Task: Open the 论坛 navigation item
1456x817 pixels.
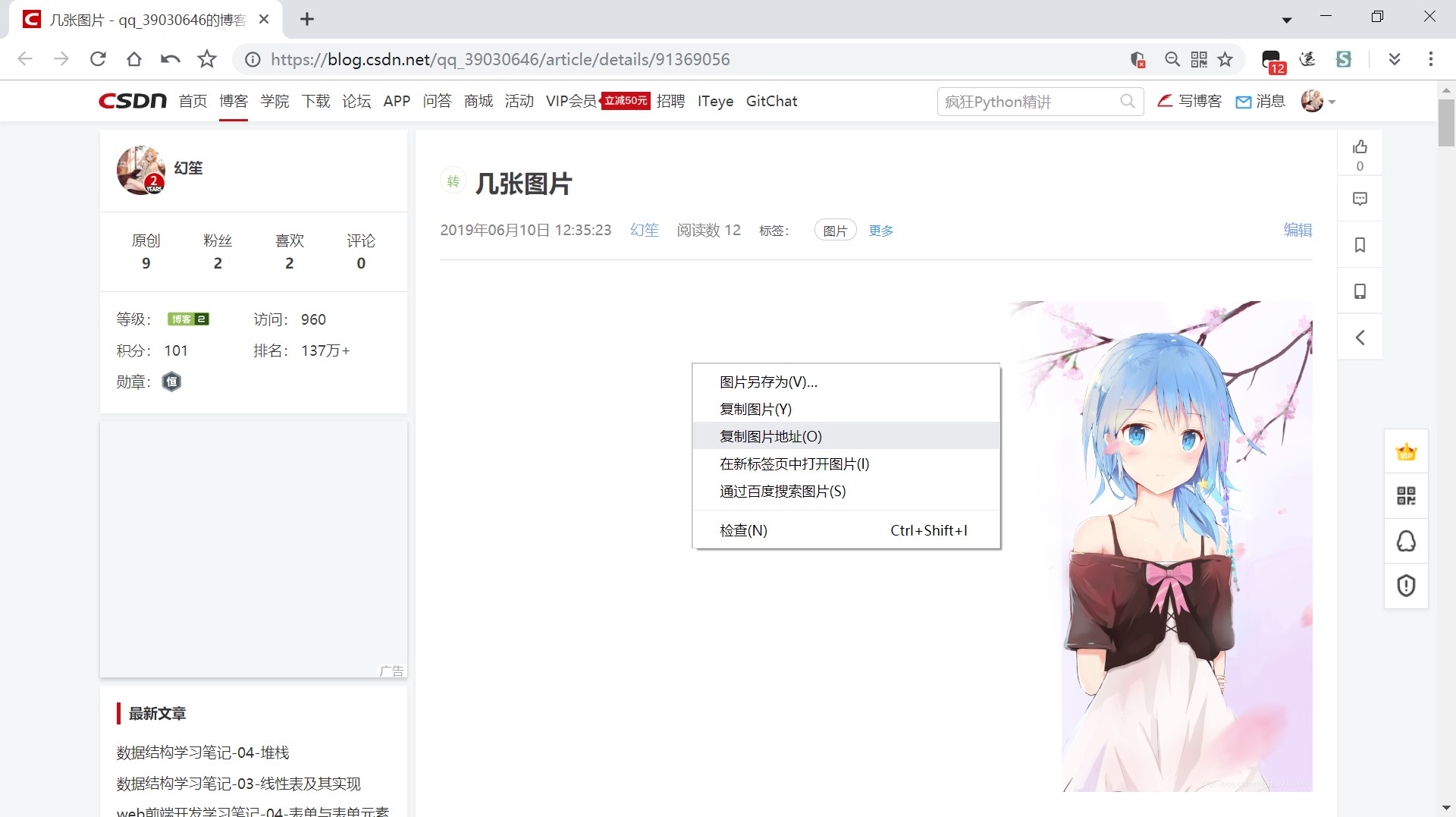Action: coord(356,101)
